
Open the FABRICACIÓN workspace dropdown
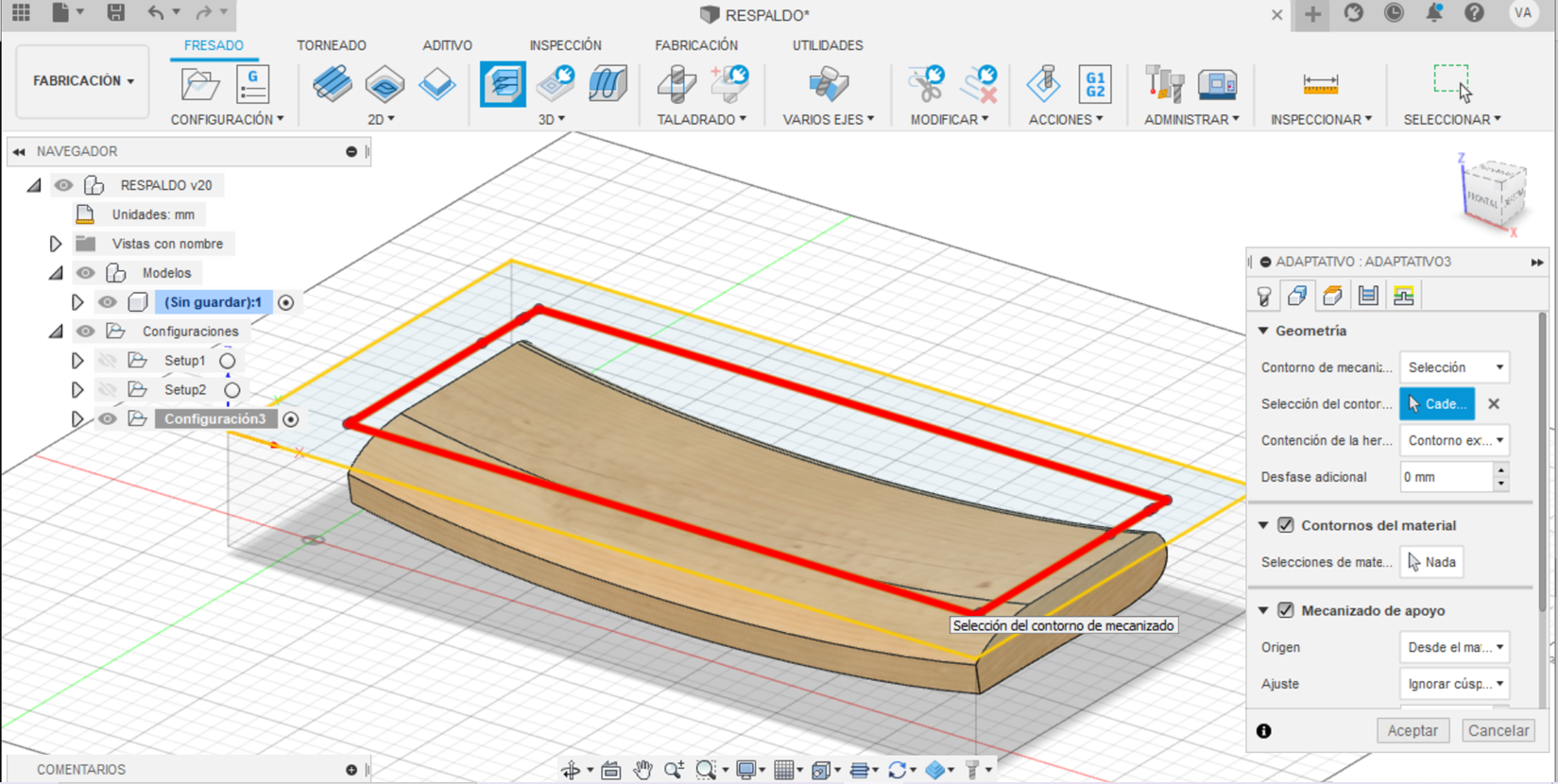coord(83,81)
